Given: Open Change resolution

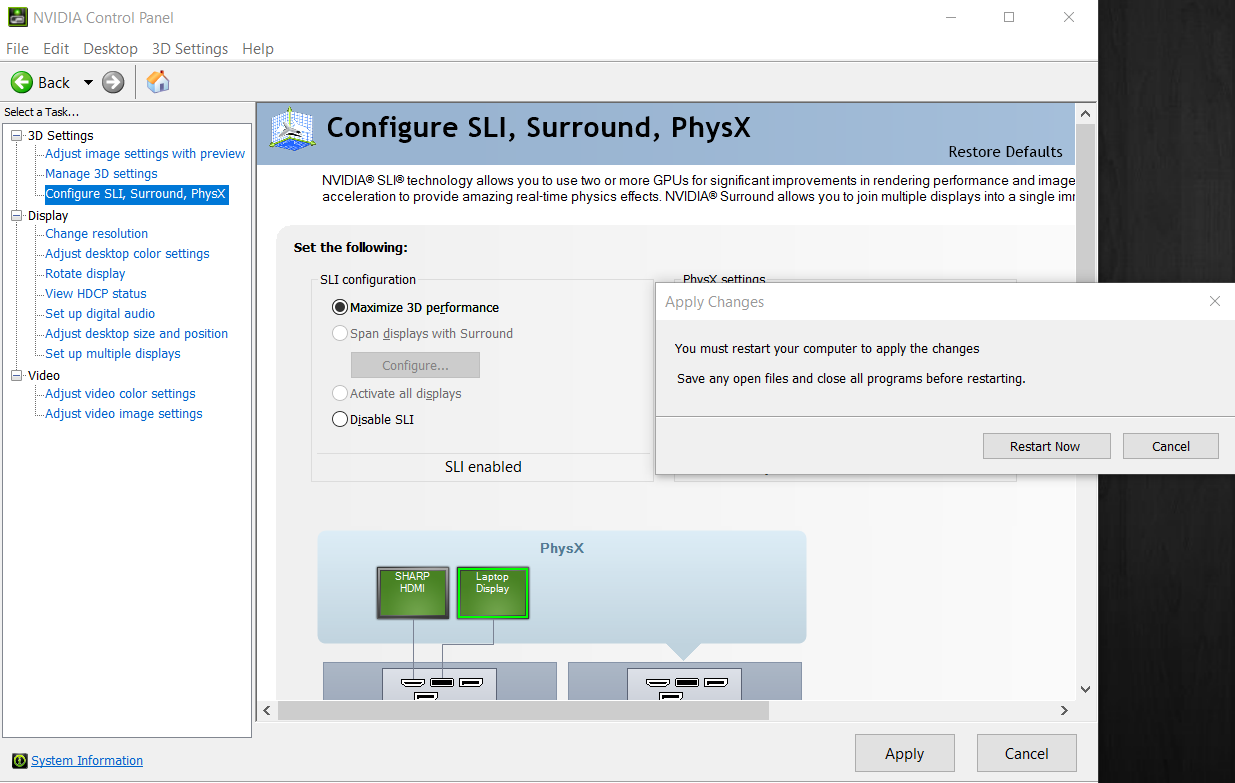Looking at the screenshot, I should click(x=96, y=234).
